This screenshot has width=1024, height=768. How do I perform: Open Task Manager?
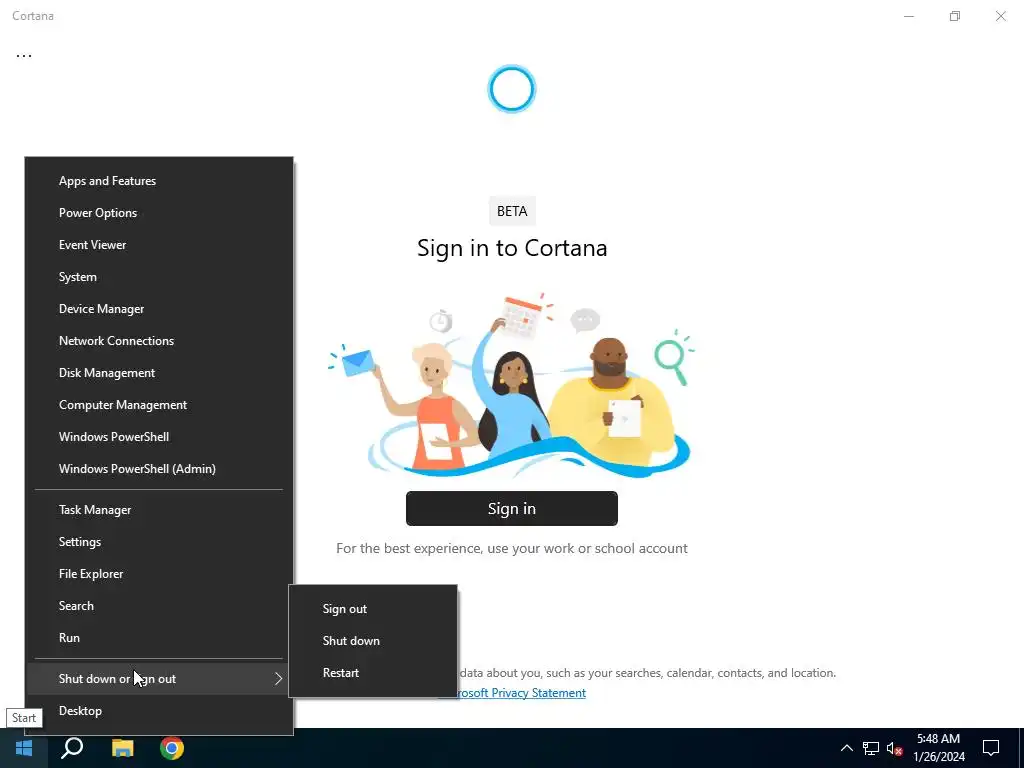click(159, 510)
